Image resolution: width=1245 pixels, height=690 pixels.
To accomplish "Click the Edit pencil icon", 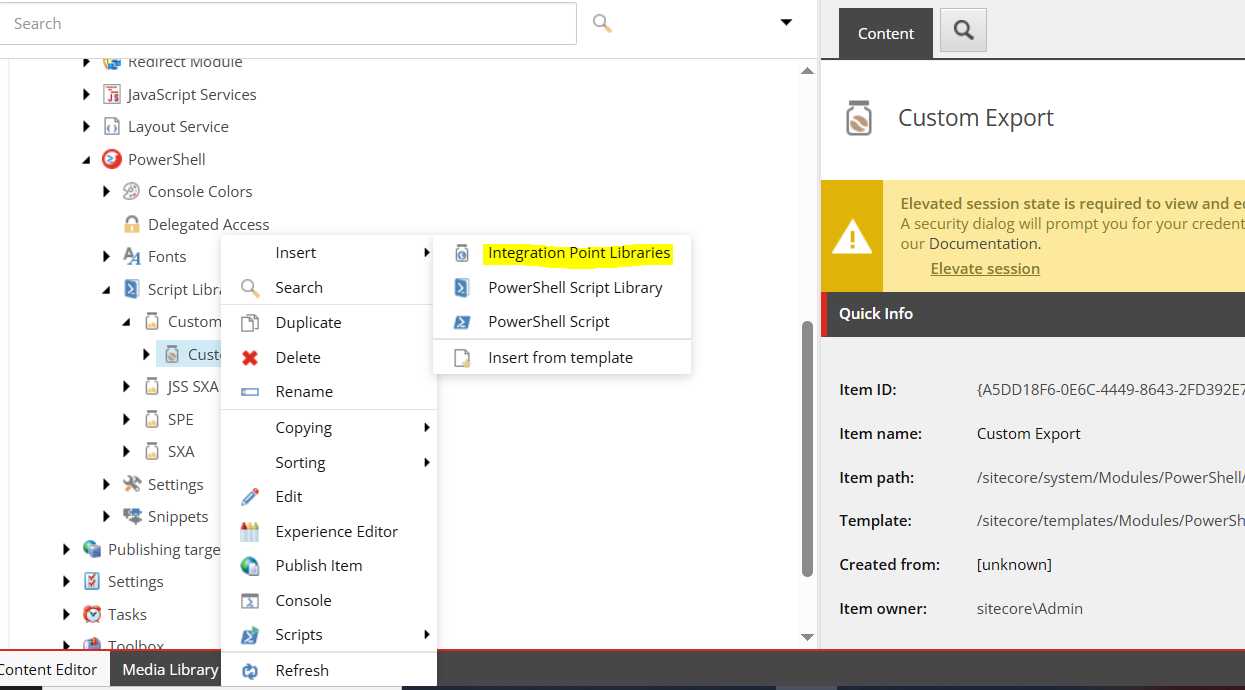I will tap(250, 496).
